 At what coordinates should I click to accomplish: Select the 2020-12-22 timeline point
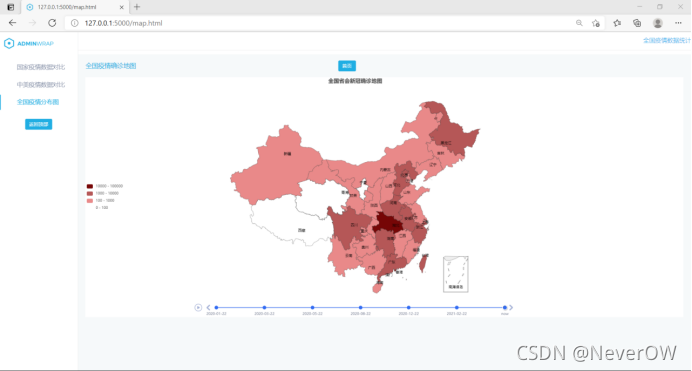tap(409, 307)
